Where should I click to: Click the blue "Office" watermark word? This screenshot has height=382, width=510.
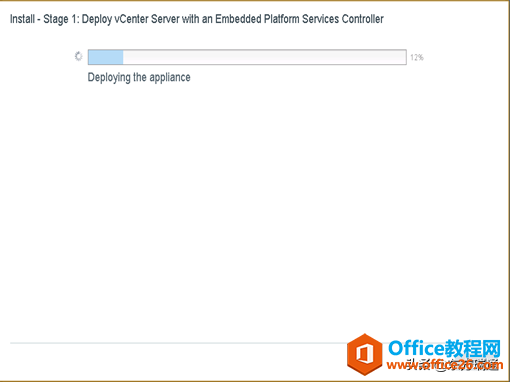(417, 348)
